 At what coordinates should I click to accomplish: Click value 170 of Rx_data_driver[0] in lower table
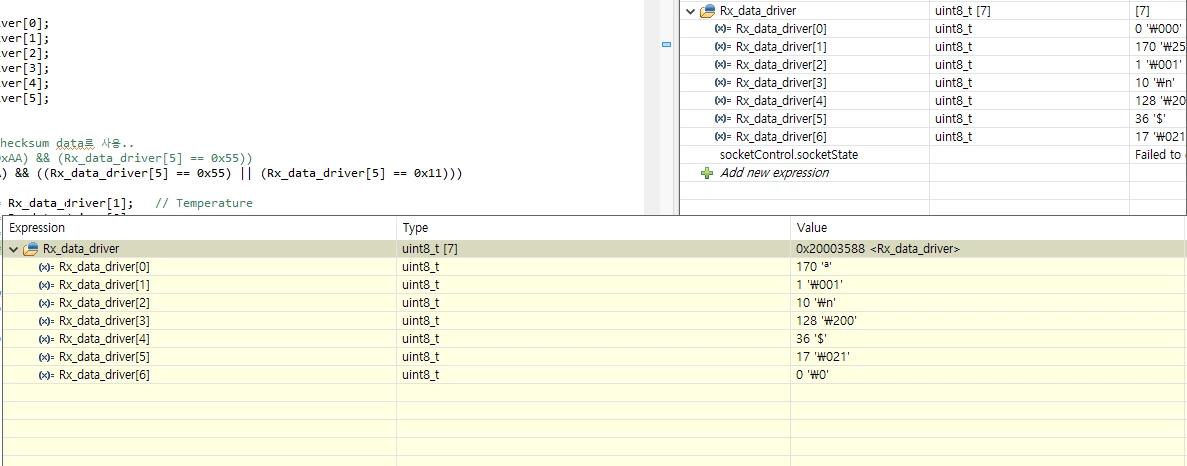click(x=814, y=267)
